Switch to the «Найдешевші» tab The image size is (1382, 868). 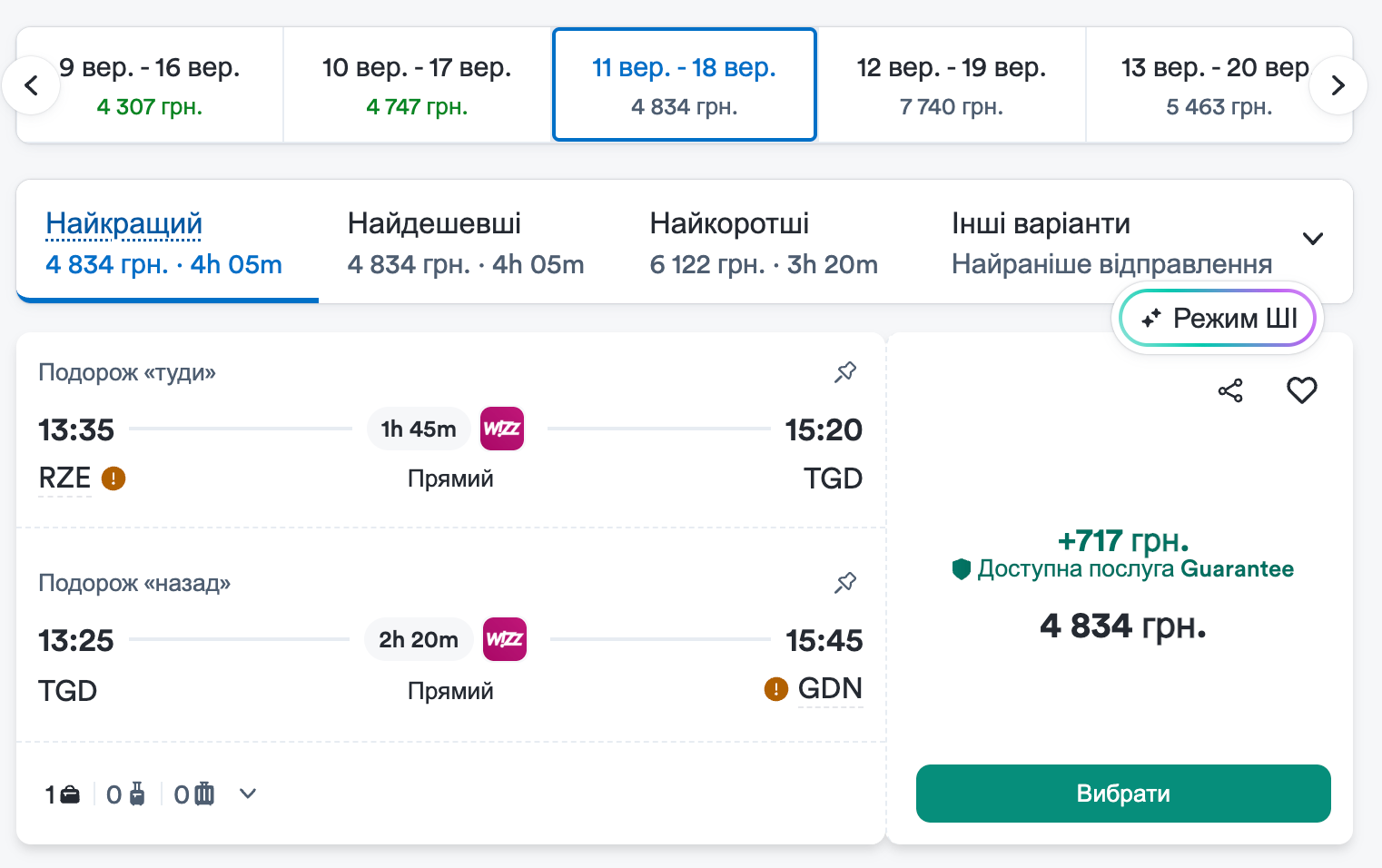click(x=466, y=242)
